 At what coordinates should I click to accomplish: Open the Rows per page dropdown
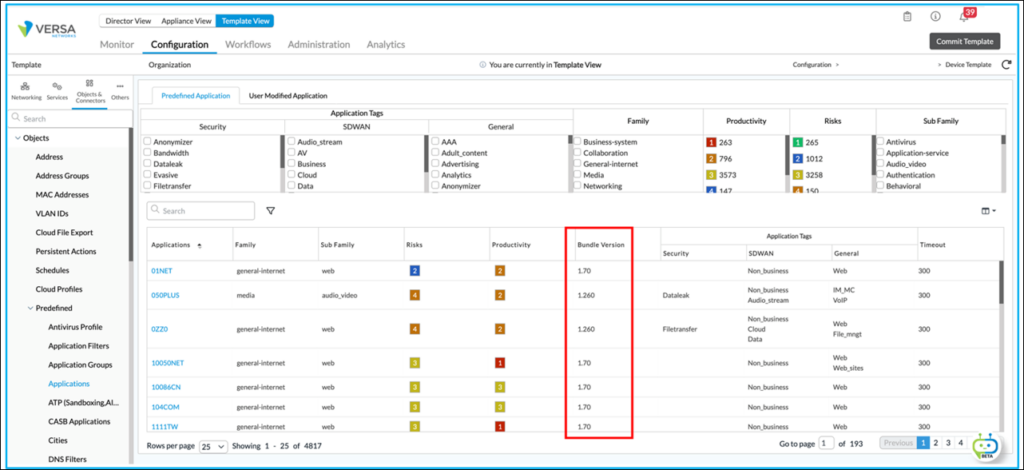[x=213, y=446]
